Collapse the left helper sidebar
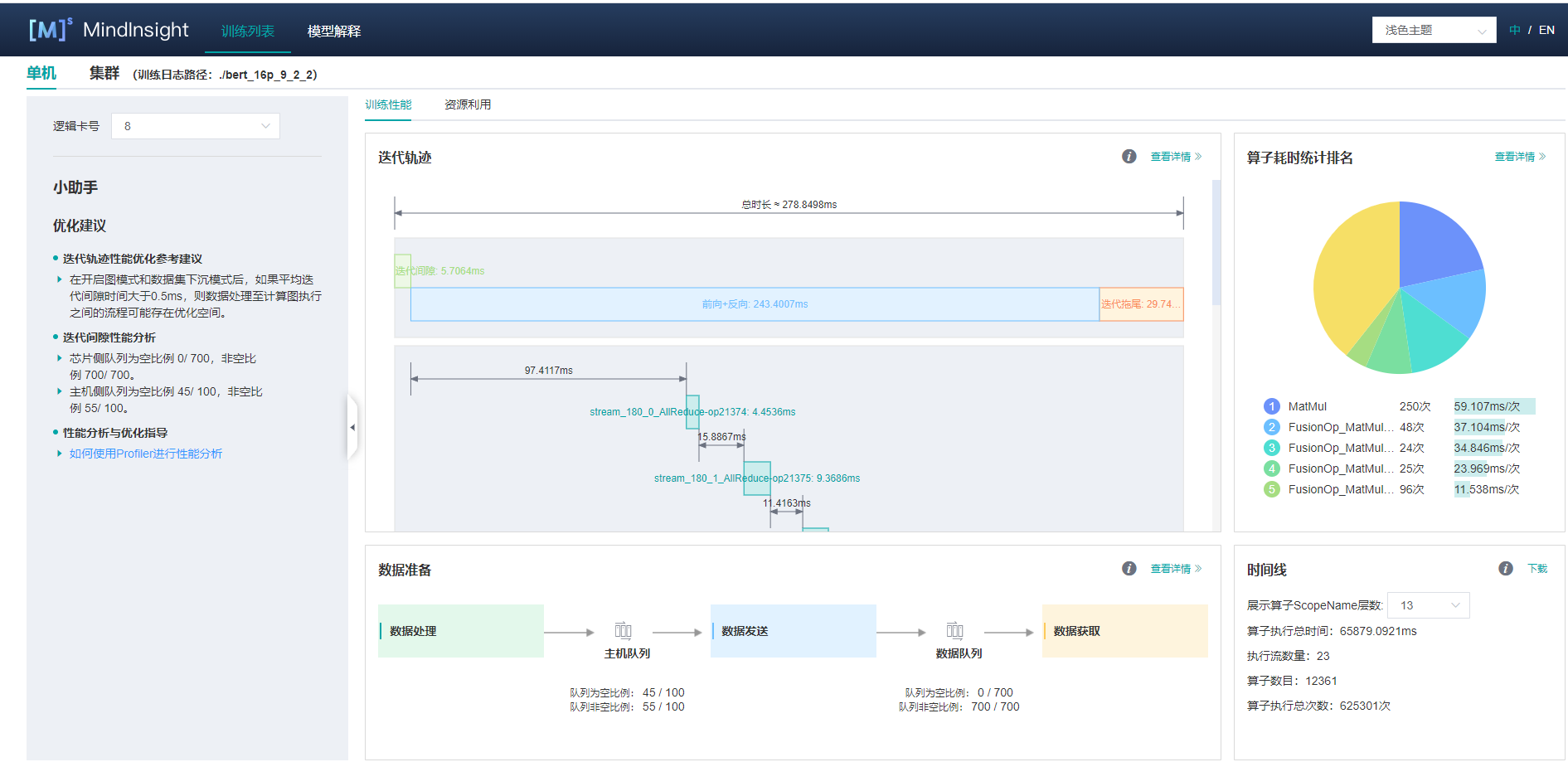1568x762 pixels. click(x=352, y=427)
